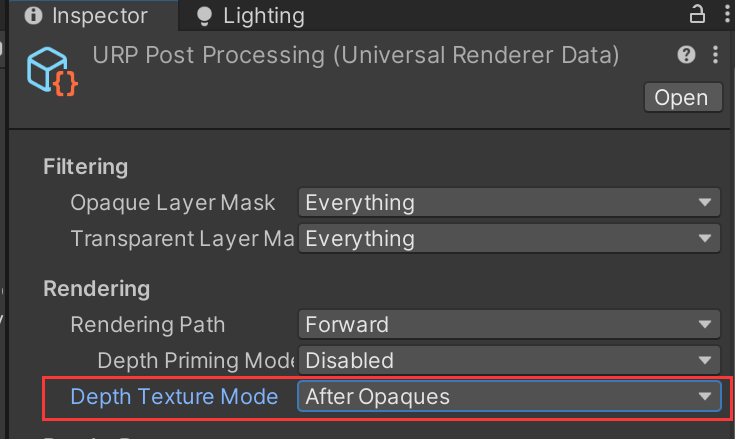Open the Transparent Layer Mask dropdown
The width and height of the screenshot is (735, 439).
(509, 238)
